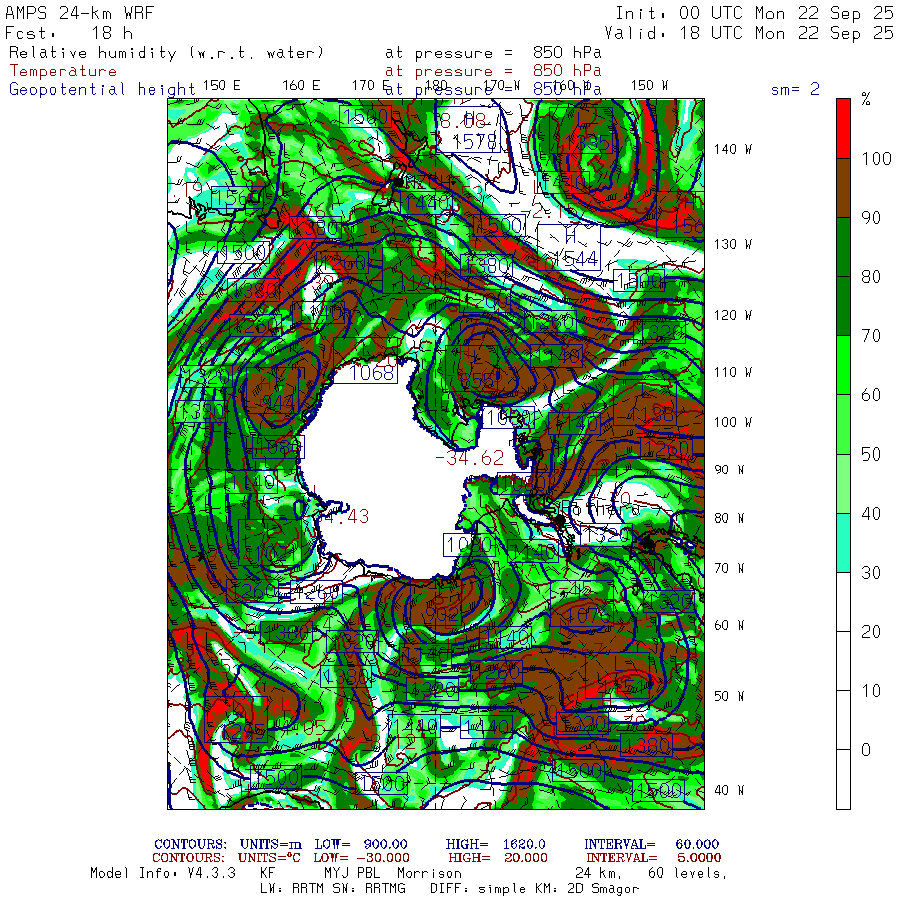This screenshot has height=900, width=900.
Task: Click the '150 W' longitude label at top
Action: pyautogui.click(x=649, y=86)
